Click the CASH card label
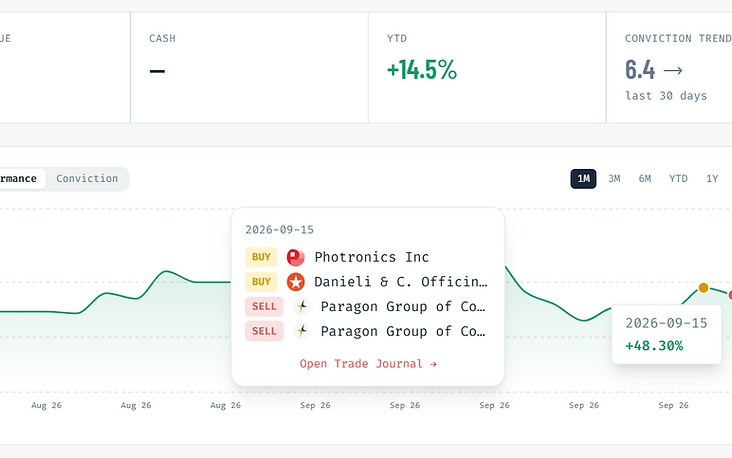 click(x=162, y=38)
